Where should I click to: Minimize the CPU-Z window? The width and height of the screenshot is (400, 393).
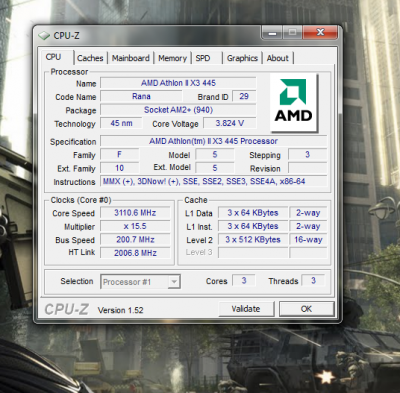(x=273, y=33)
